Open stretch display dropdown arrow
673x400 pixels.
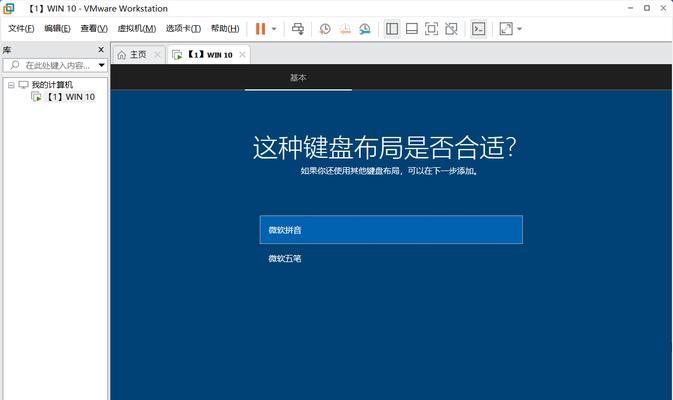pyautogui.click(x=519, y=29)
